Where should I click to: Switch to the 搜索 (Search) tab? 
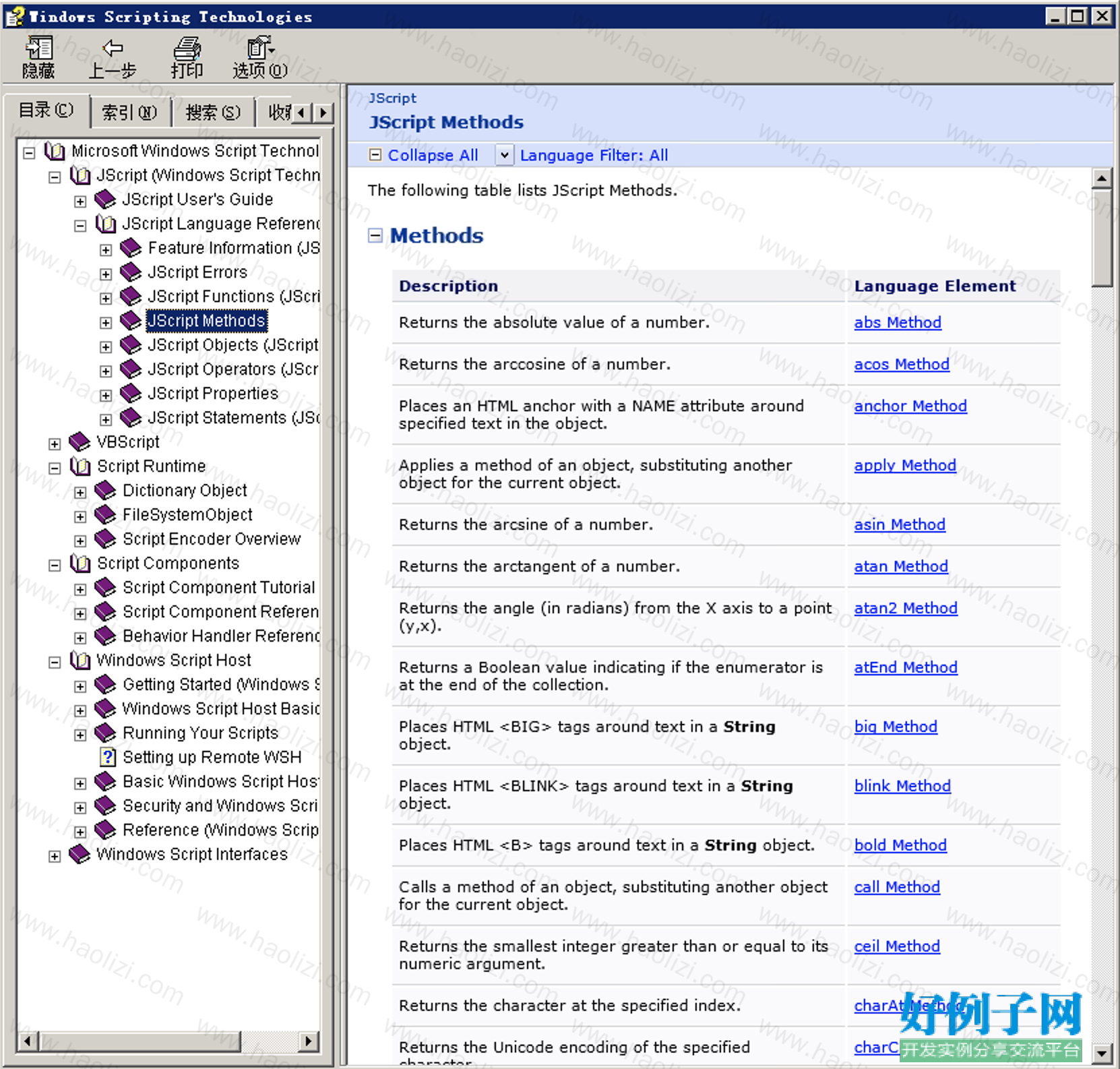[213, 113]
